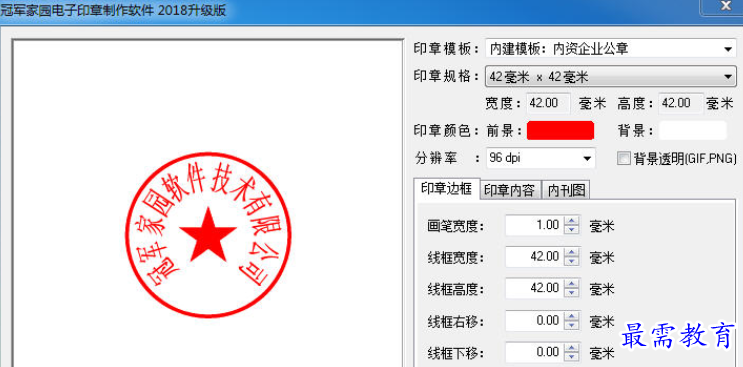The image size is (743, 367).
Task: Decrease 线框高度 with the down arrow
Action: [x=572, y=293]
